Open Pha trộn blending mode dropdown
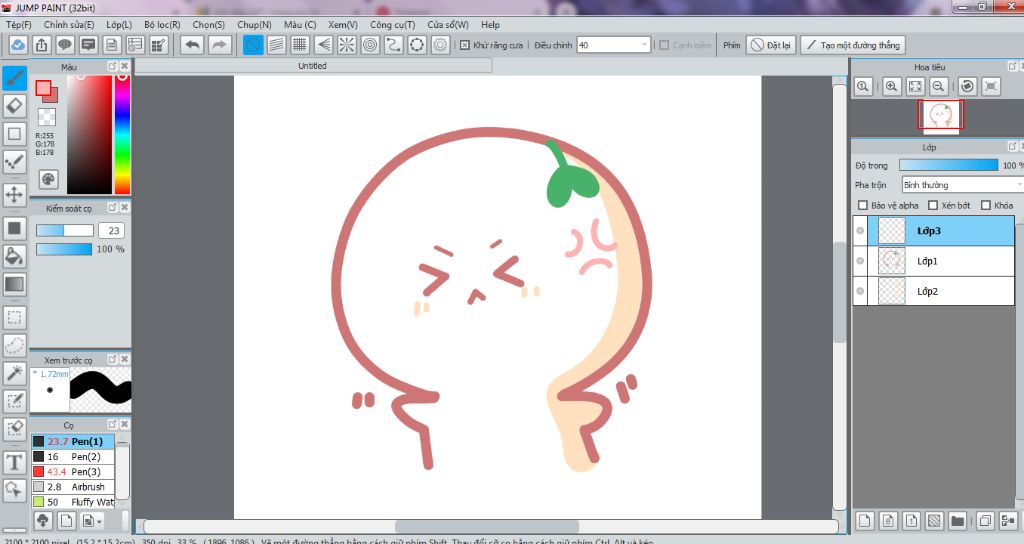The height and width of the screenshot is (544, 1024). (963, 185)
